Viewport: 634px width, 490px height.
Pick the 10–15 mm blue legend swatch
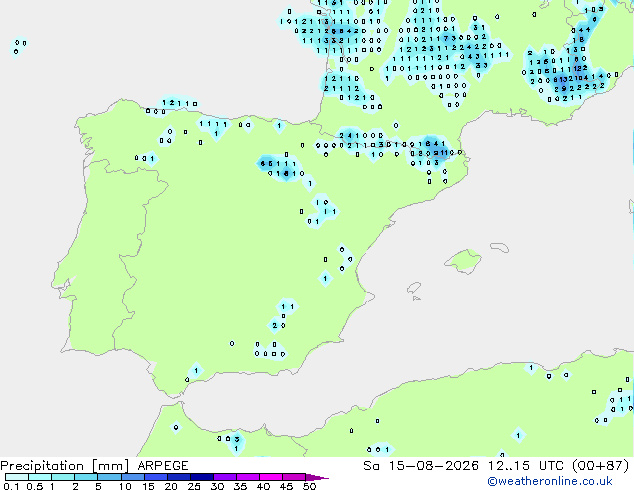point(133,477)
